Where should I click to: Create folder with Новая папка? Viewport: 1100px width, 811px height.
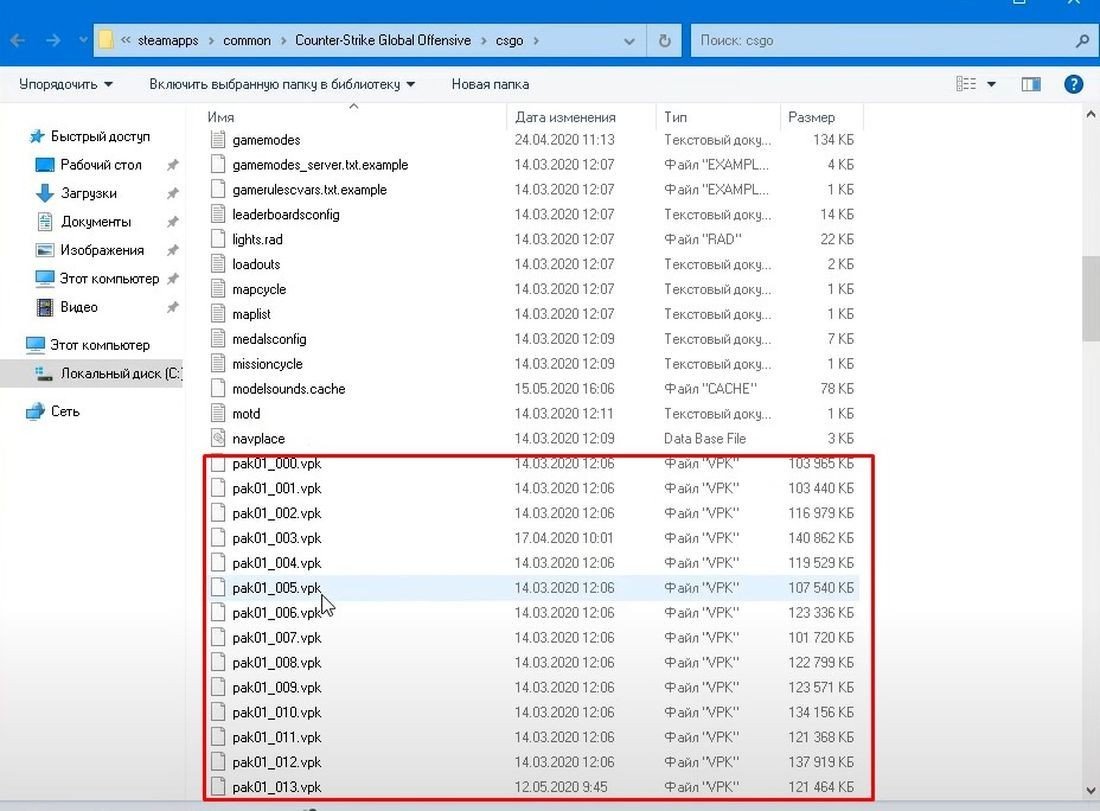[490, 84]
